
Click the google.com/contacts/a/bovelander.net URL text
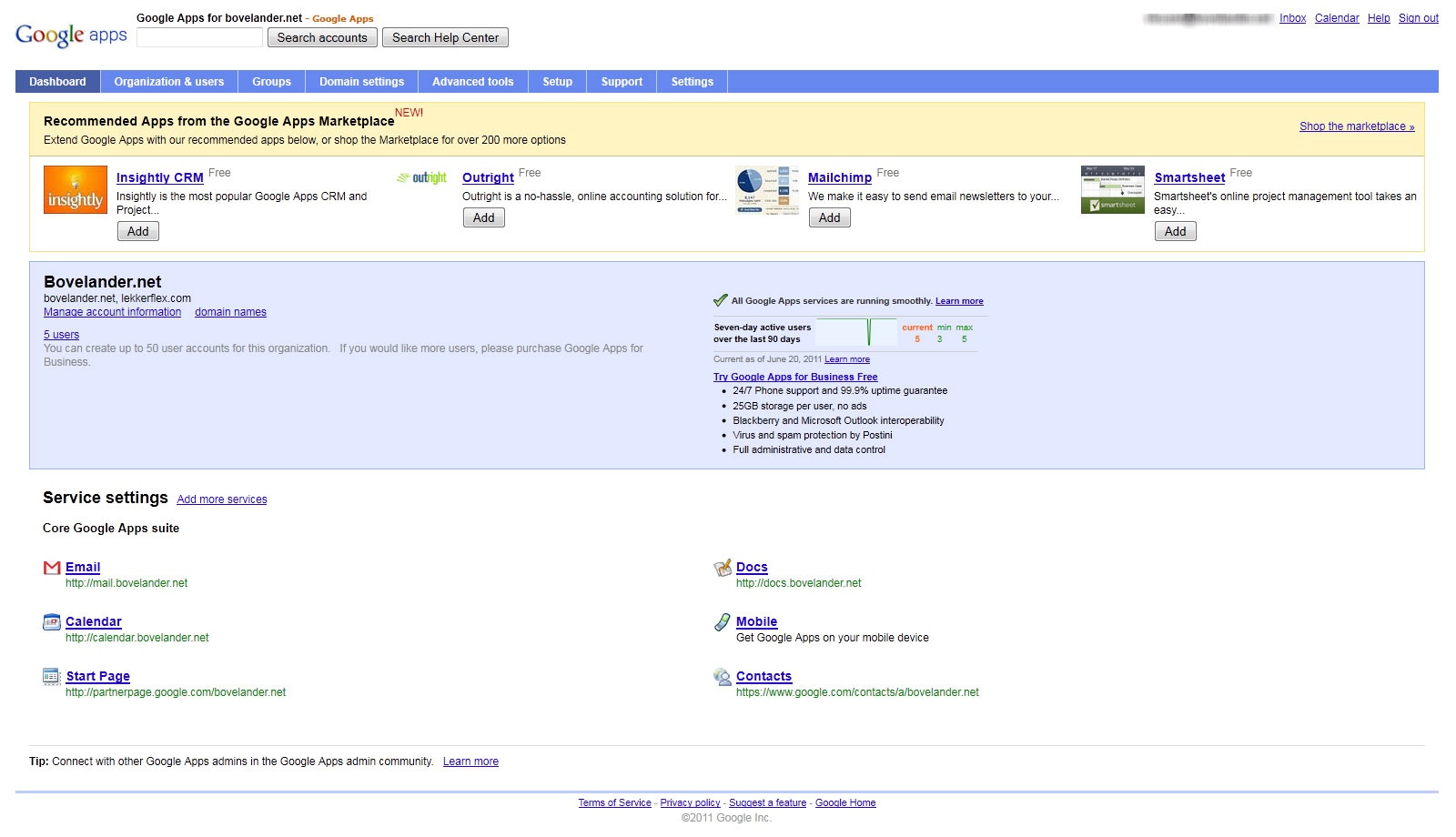pyautogui.click(x=858, y=692)
